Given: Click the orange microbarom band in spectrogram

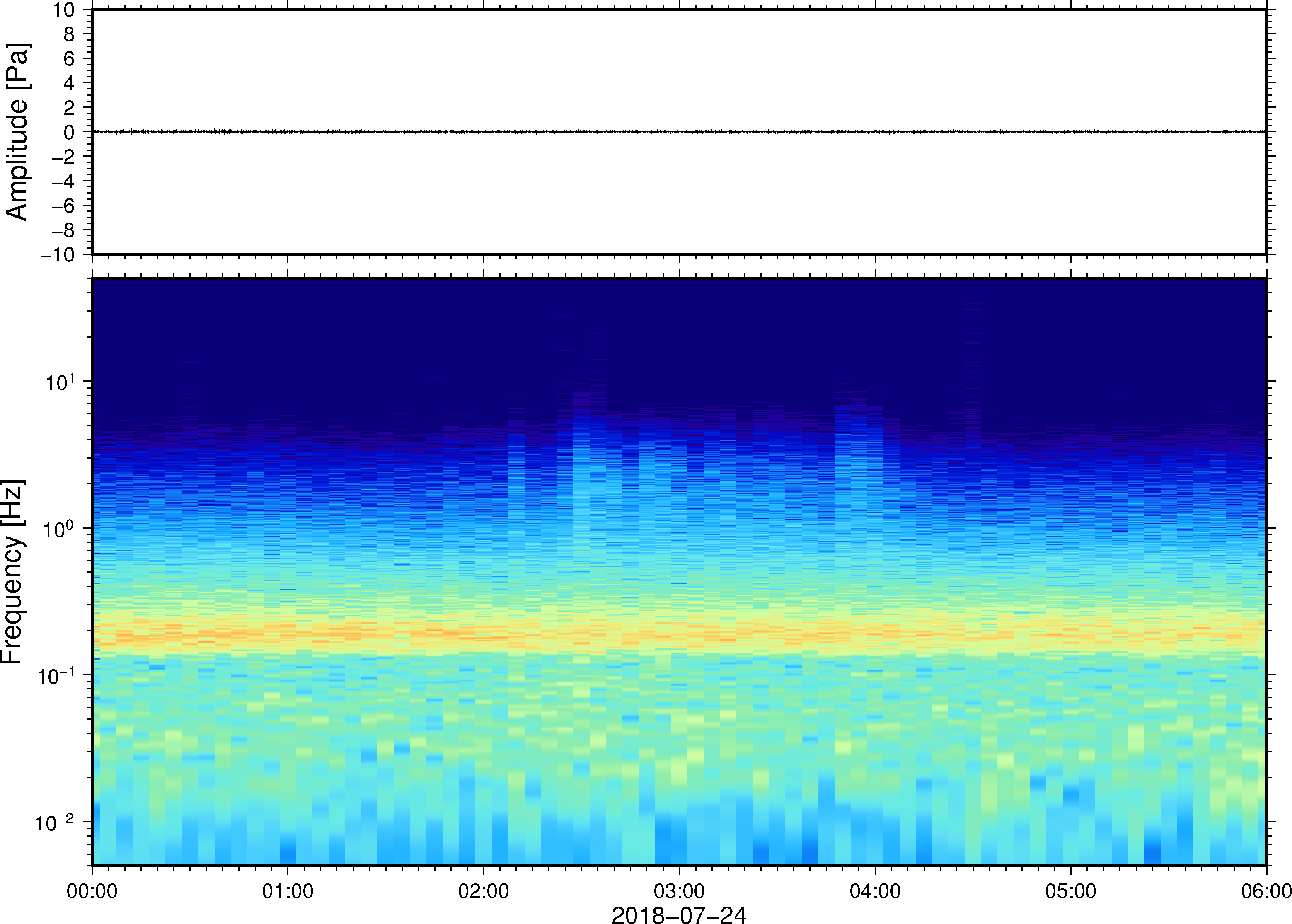Looking at the screenshot, I should tap(679, 633).
